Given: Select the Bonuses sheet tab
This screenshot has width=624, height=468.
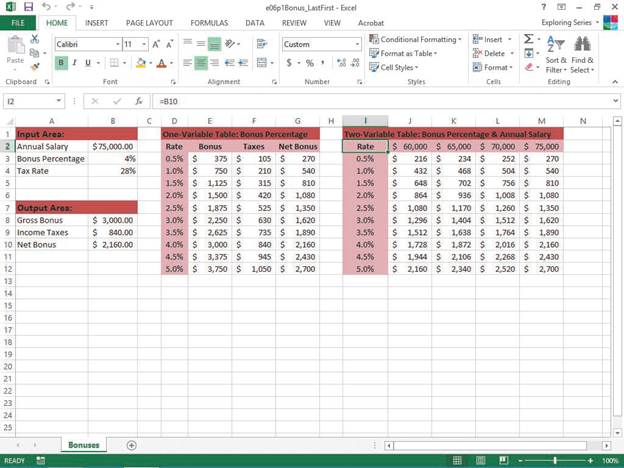Looking at the screenshot, I should [84, 445].
